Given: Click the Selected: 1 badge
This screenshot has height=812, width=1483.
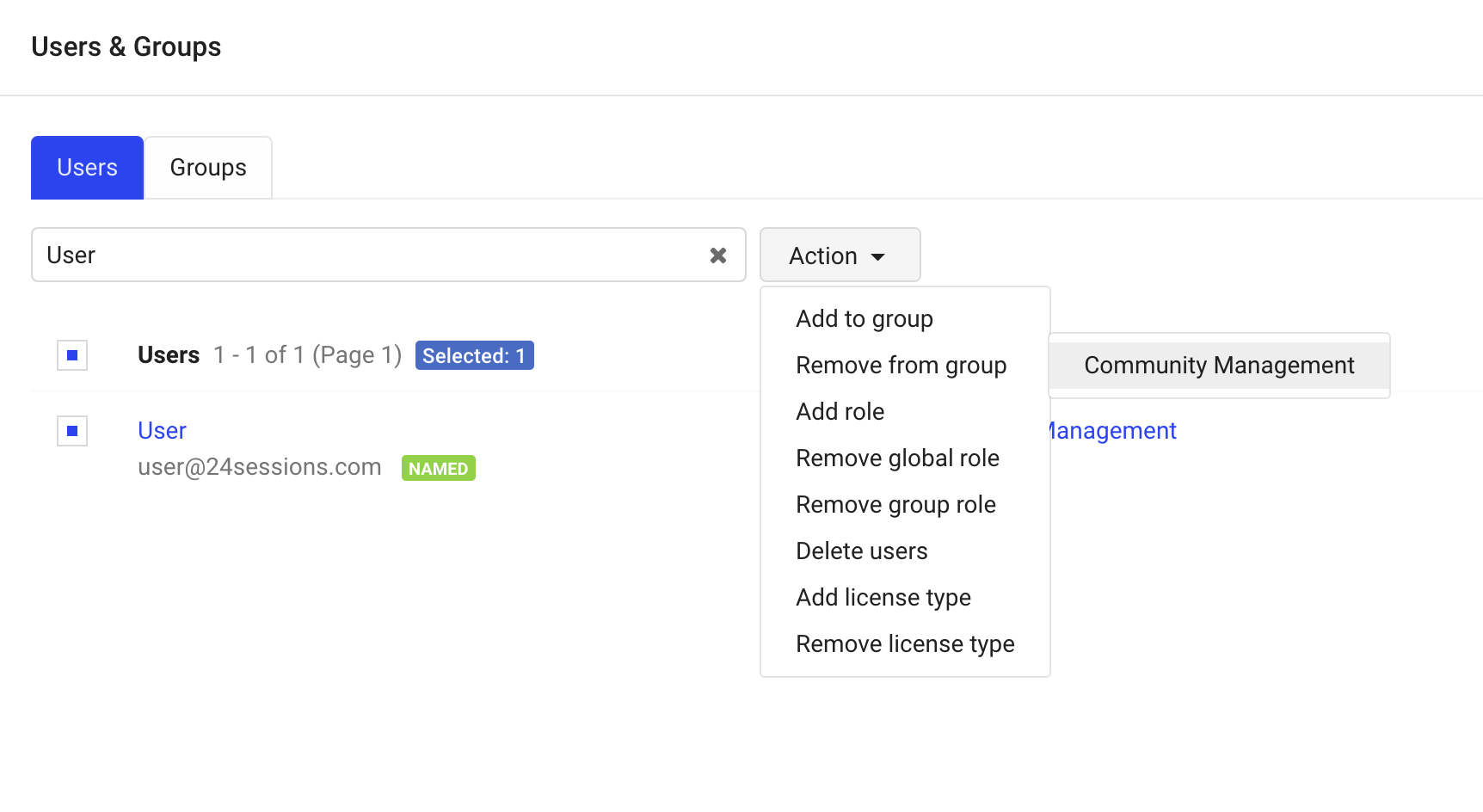Looking at the screenshot, I should pyautogui.click(x=474, y=356).
